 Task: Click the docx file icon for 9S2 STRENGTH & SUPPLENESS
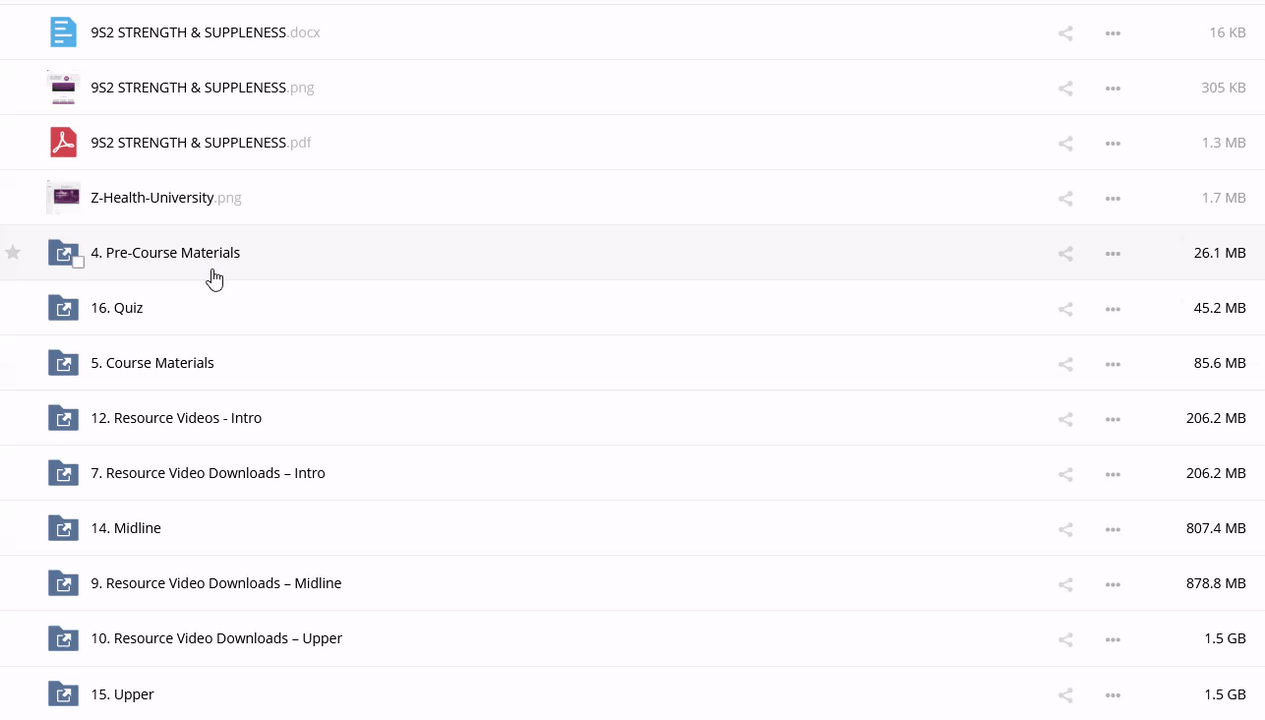point(63,33)
